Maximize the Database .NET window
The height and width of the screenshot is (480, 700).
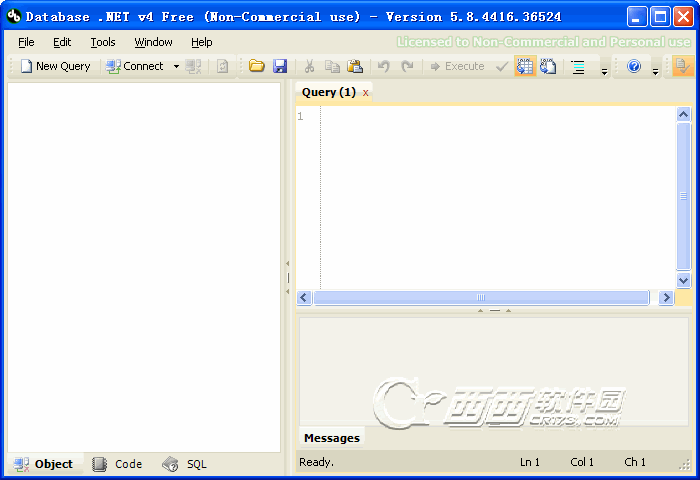(660, 17)
